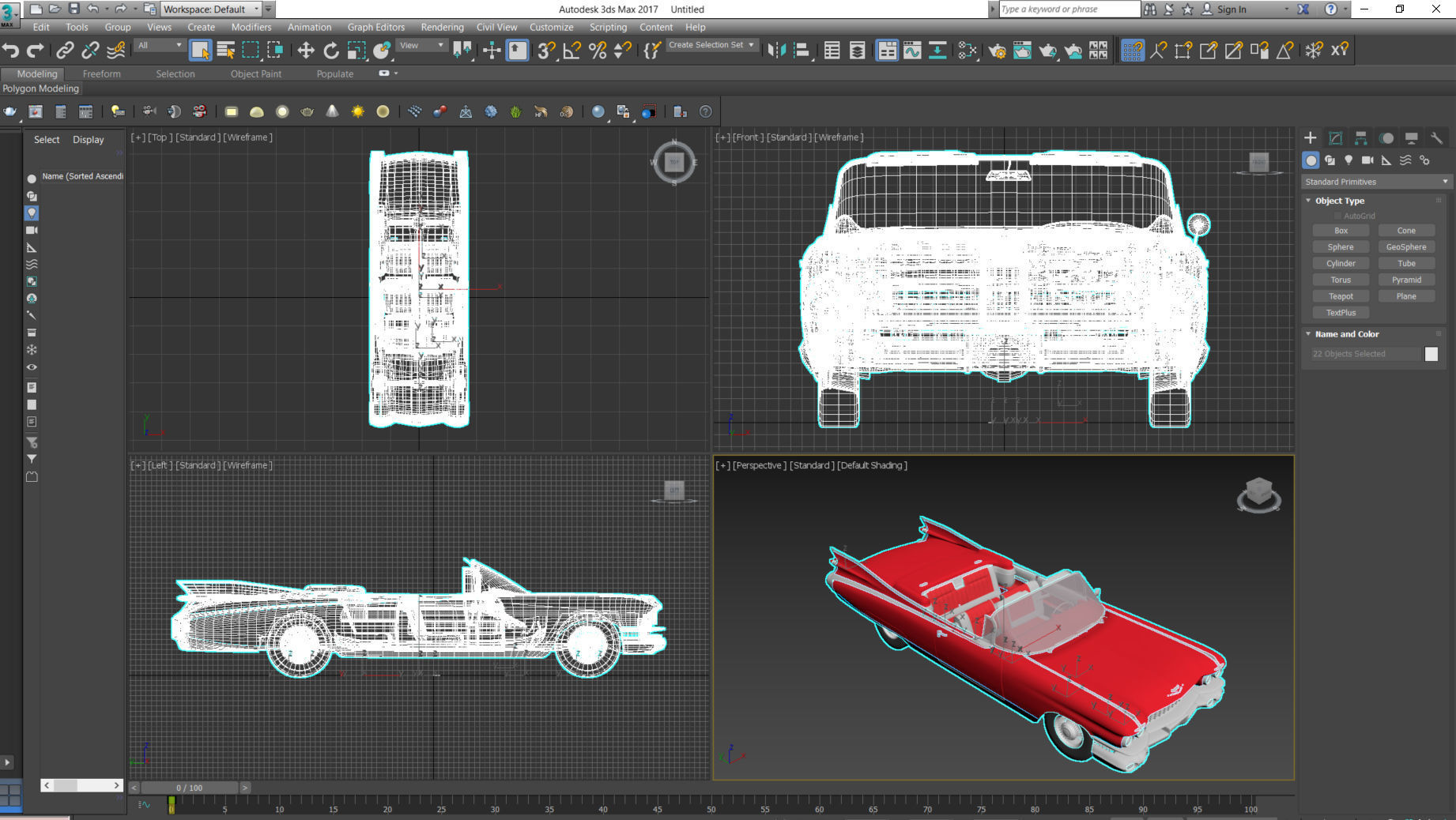This screenshot has width=1456, height=820.
Task: Select the Scale tool
Action: pos(356,51)
